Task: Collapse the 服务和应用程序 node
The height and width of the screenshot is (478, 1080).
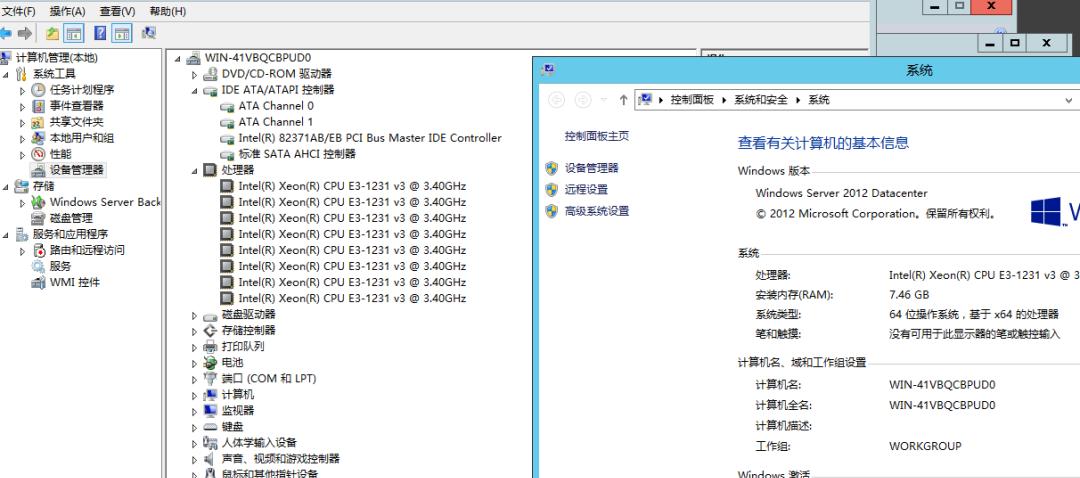Action: (x=6, y=235)
